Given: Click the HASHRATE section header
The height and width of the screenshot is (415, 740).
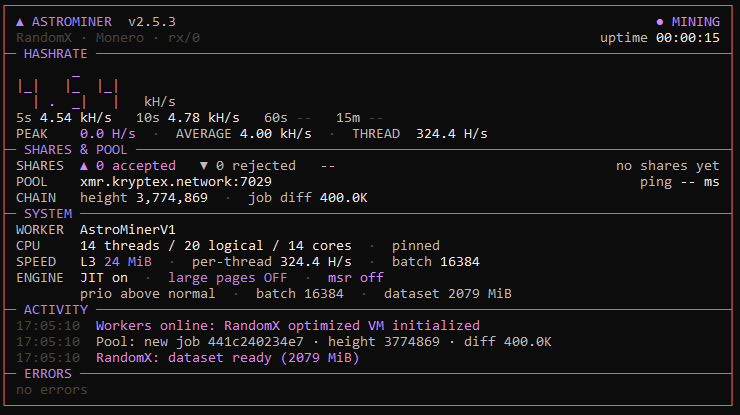Looking at the screenshot, I should pyautogui.click(x=56, y=54).
